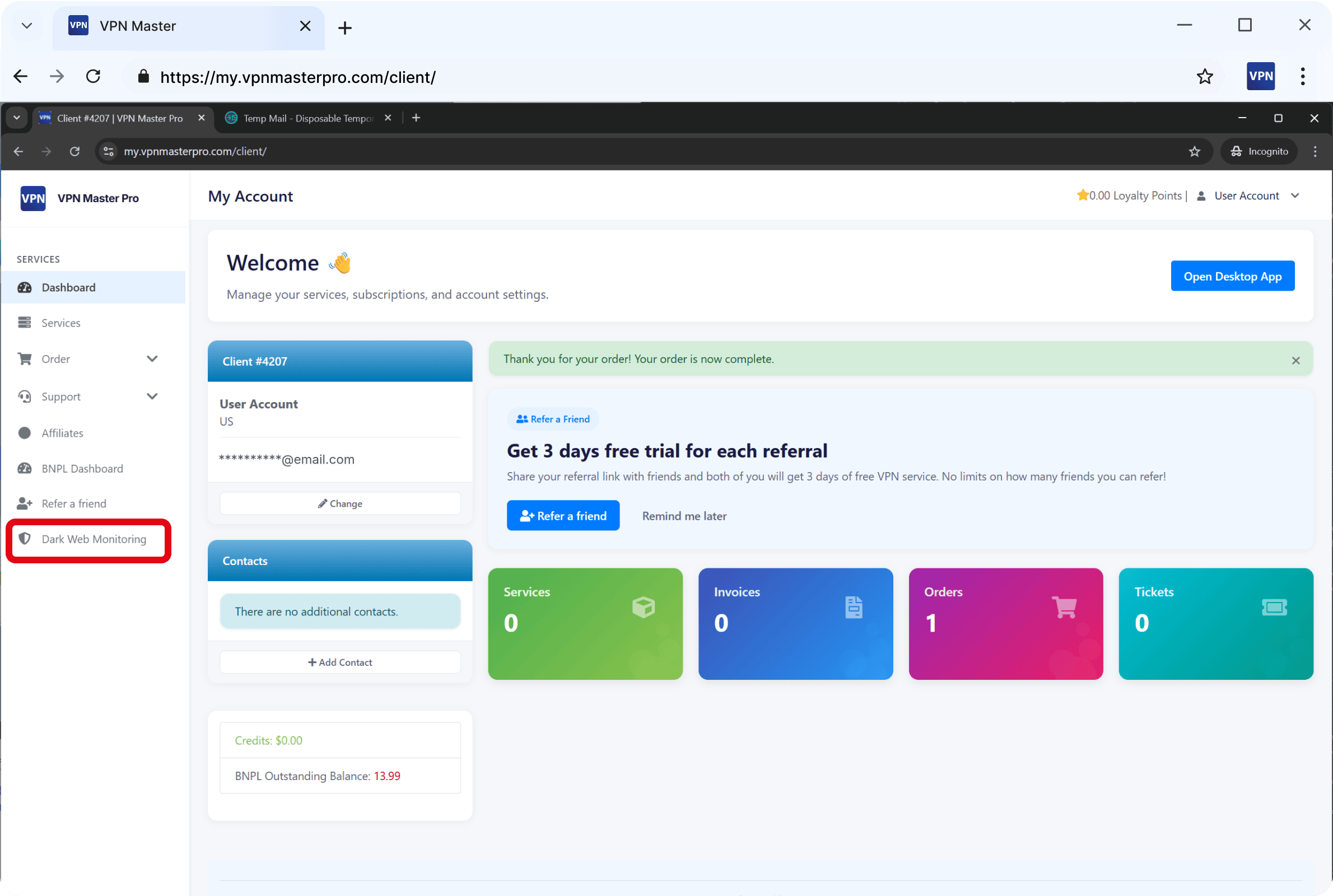The width and height of the screenshot is (1333, 896).
Task: Switch to the Temp Mail tab
Action: tap(307, 118)
